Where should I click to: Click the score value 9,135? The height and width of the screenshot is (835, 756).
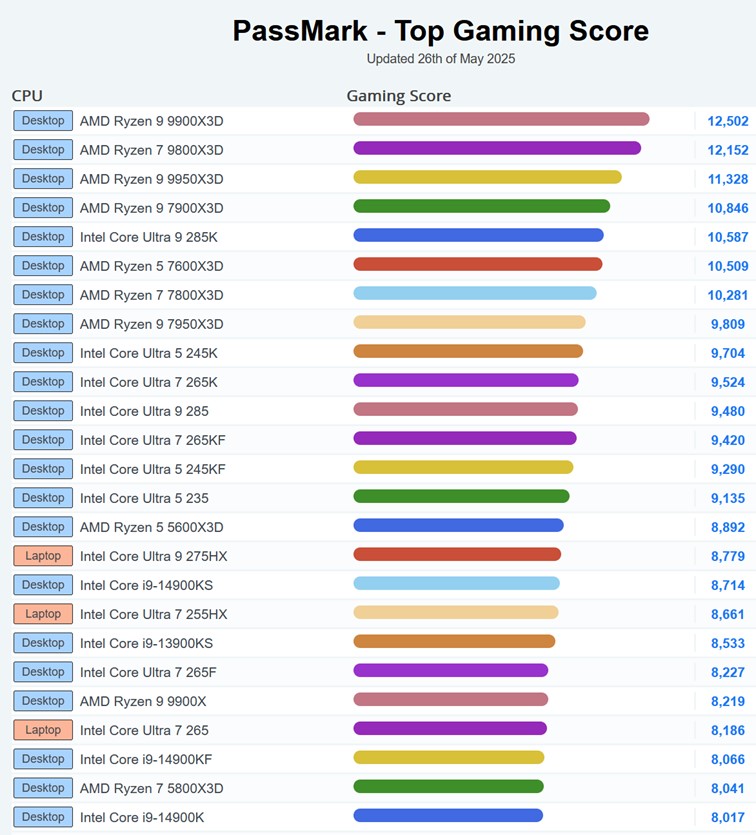tap(728, 498)
